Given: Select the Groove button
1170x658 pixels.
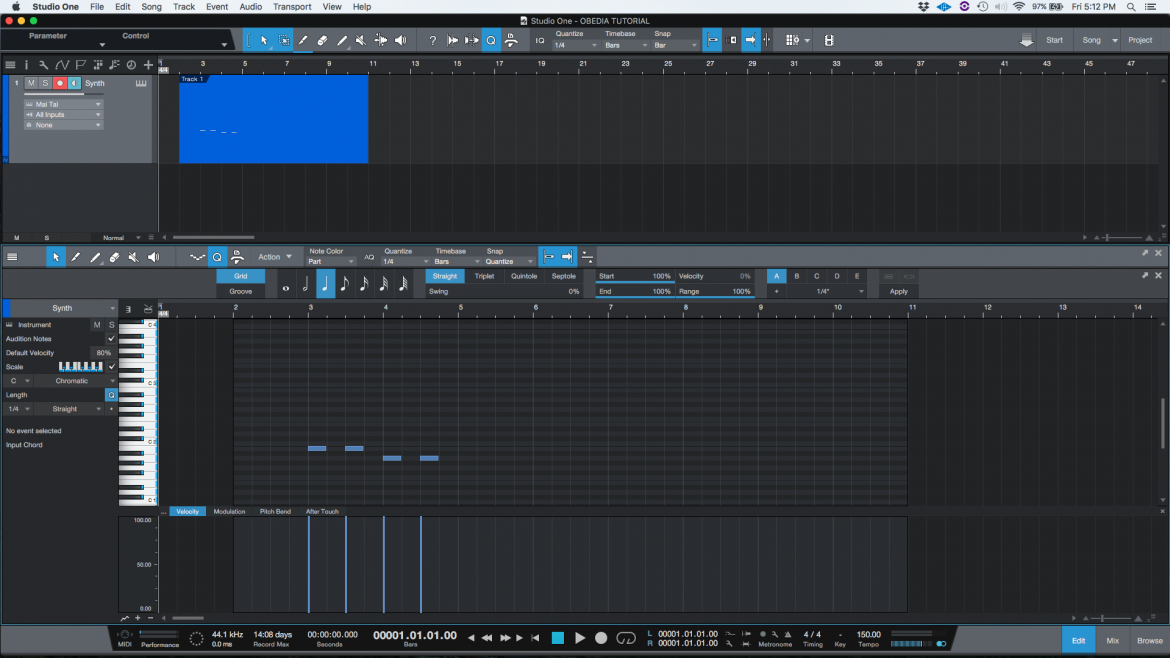Looking at the screenshot, I should 240,292.
